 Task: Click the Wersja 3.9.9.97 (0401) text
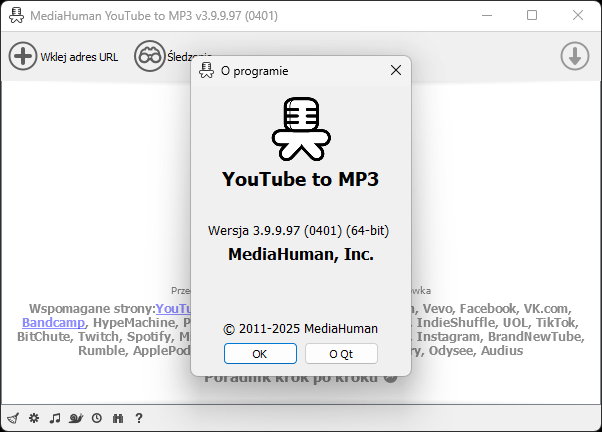[298, 230]
